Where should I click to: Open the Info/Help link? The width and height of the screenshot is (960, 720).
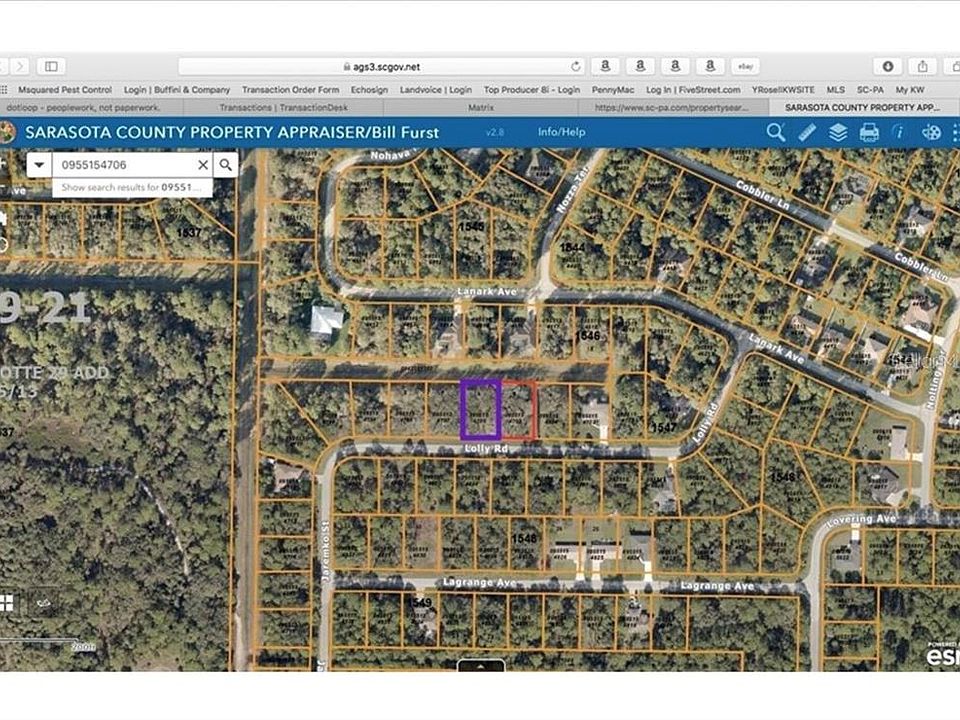pos(561,132)
